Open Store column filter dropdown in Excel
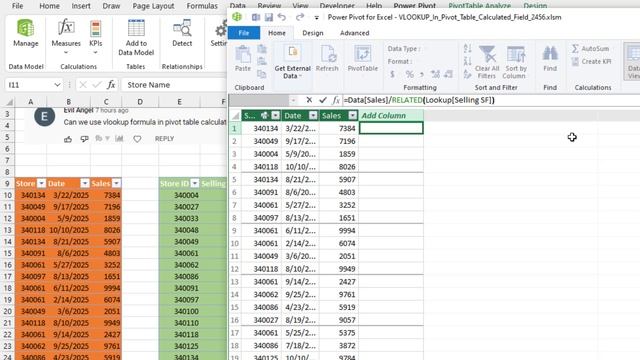The image size is (640, 360). (x=41, y=183)
